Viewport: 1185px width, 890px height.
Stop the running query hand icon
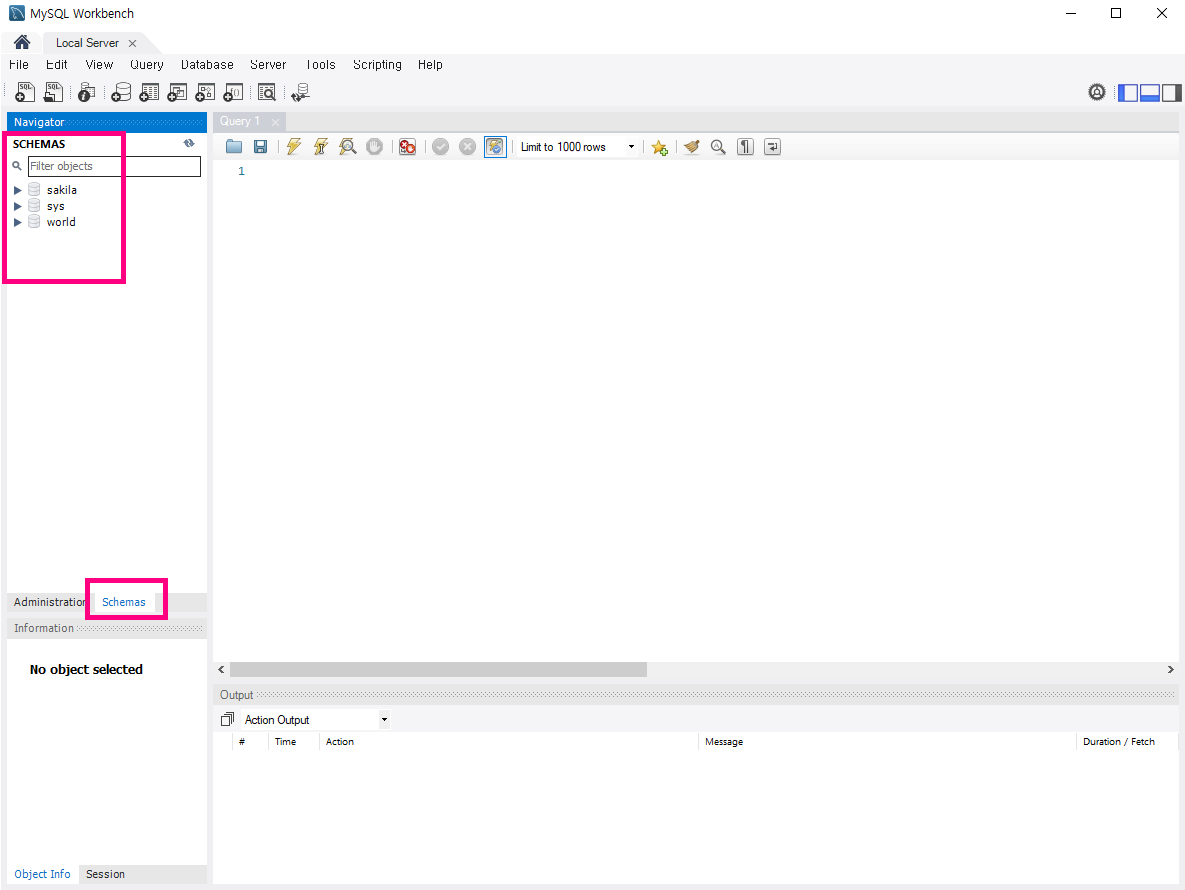(x=374, y=147)
